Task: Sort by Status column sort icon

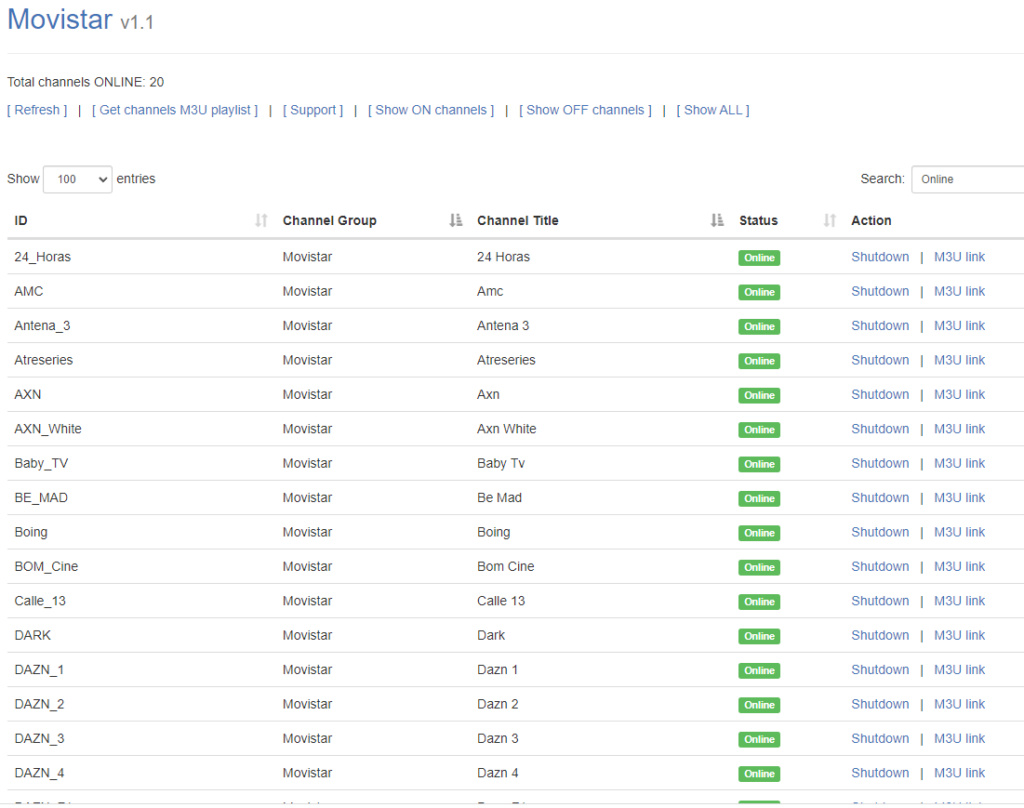Action: (829, 220)
